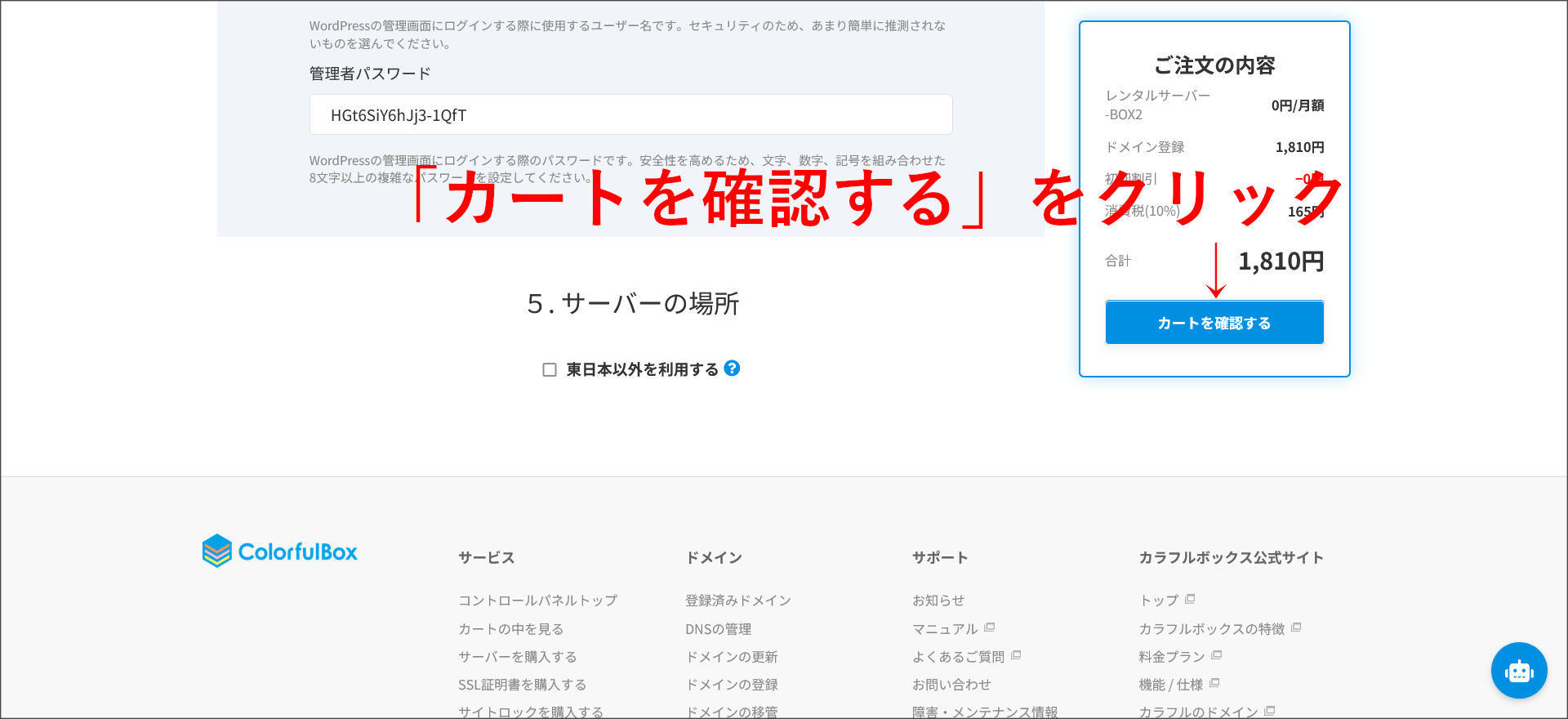Click the ColorfulBox logo
The height and width of the screenshot is (719, 1568).
[280, 552]
